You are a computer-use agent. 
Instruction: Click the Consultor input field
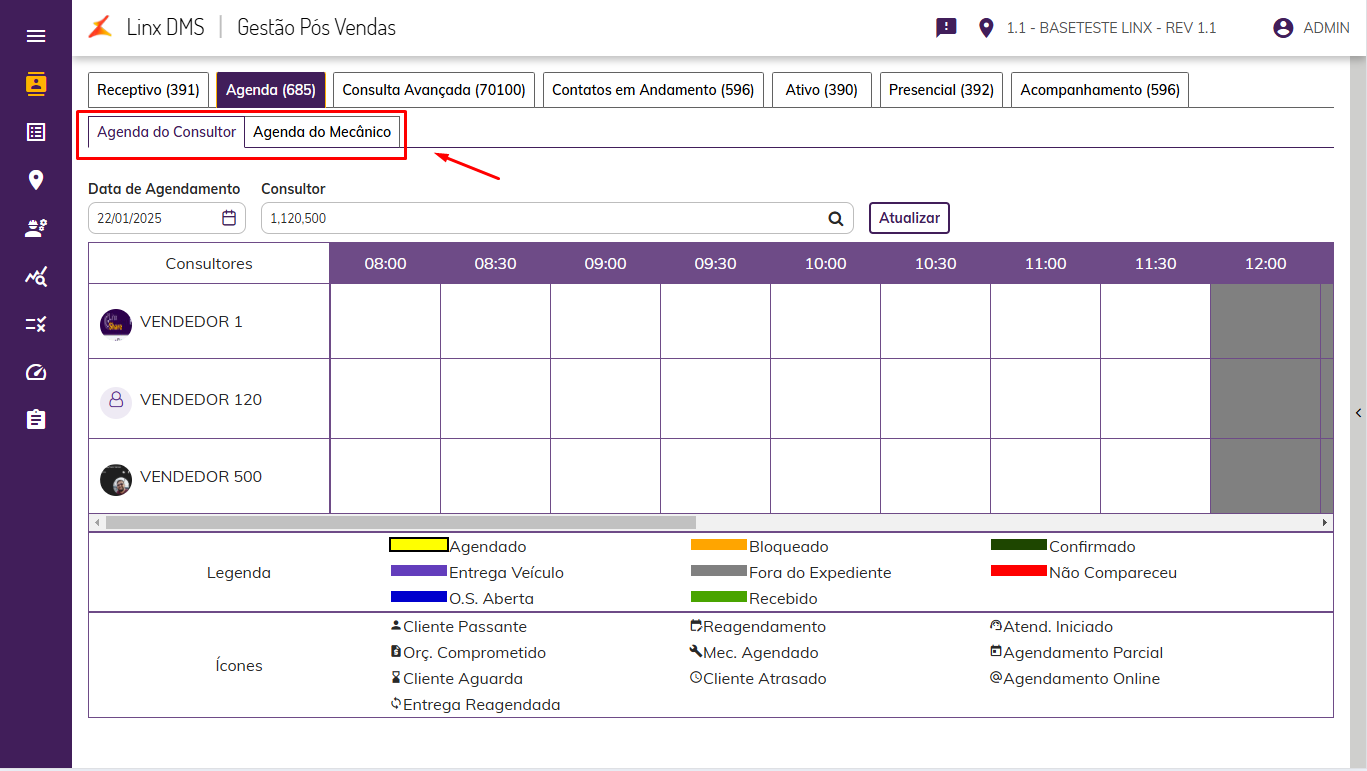(557, 218)
